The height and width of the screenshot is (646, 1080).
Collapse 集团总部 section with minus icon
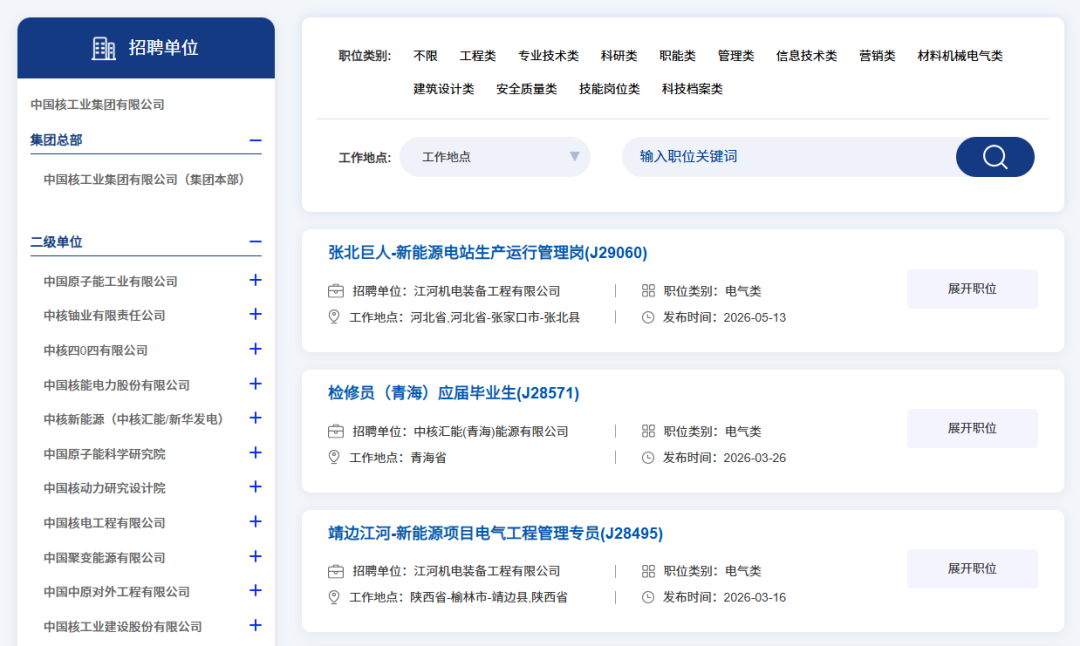point(255,140)
